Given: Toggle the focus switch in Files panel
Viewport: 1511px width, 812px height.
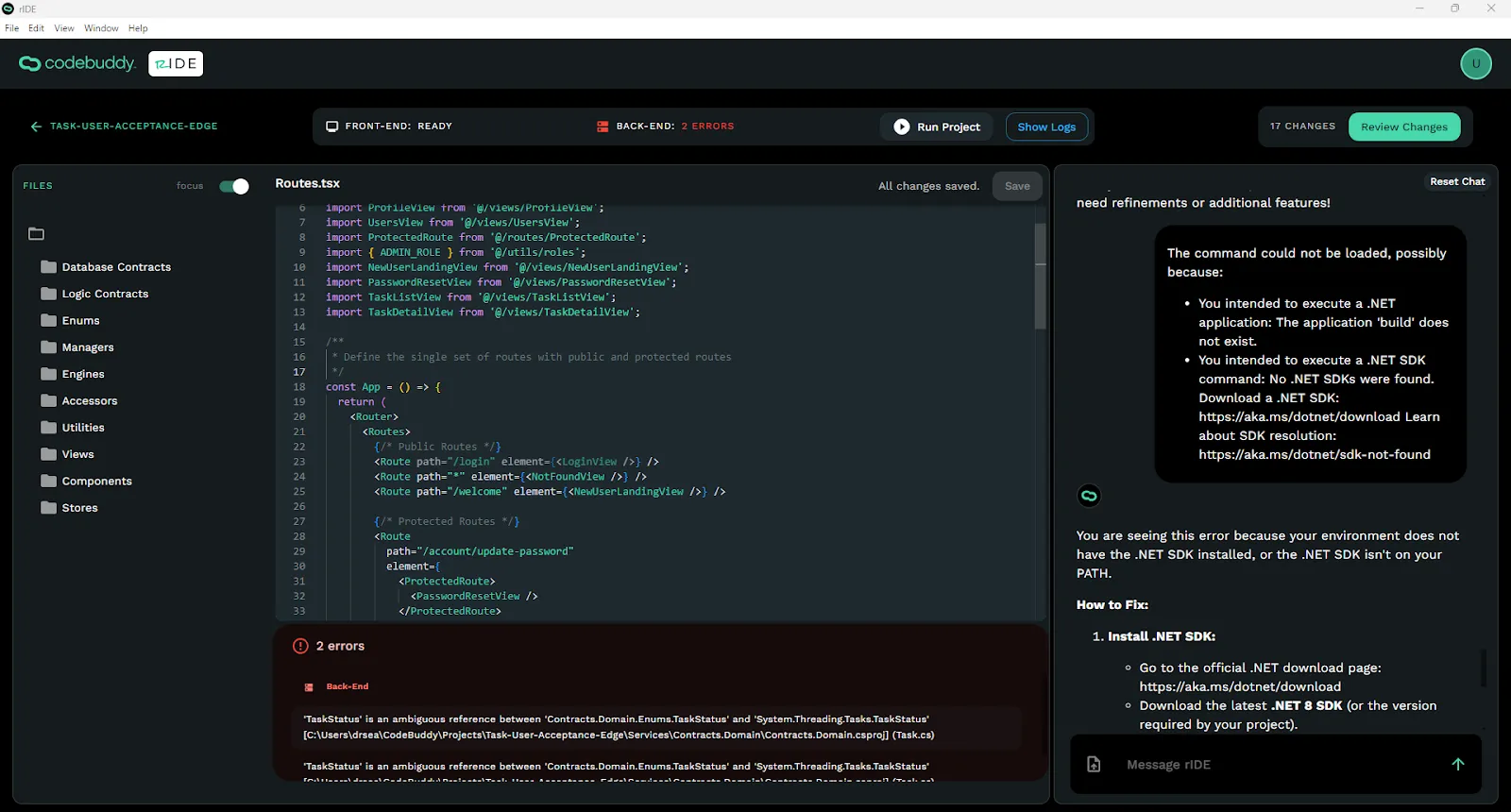Looking at the screenshot, I should coord(234,186).
